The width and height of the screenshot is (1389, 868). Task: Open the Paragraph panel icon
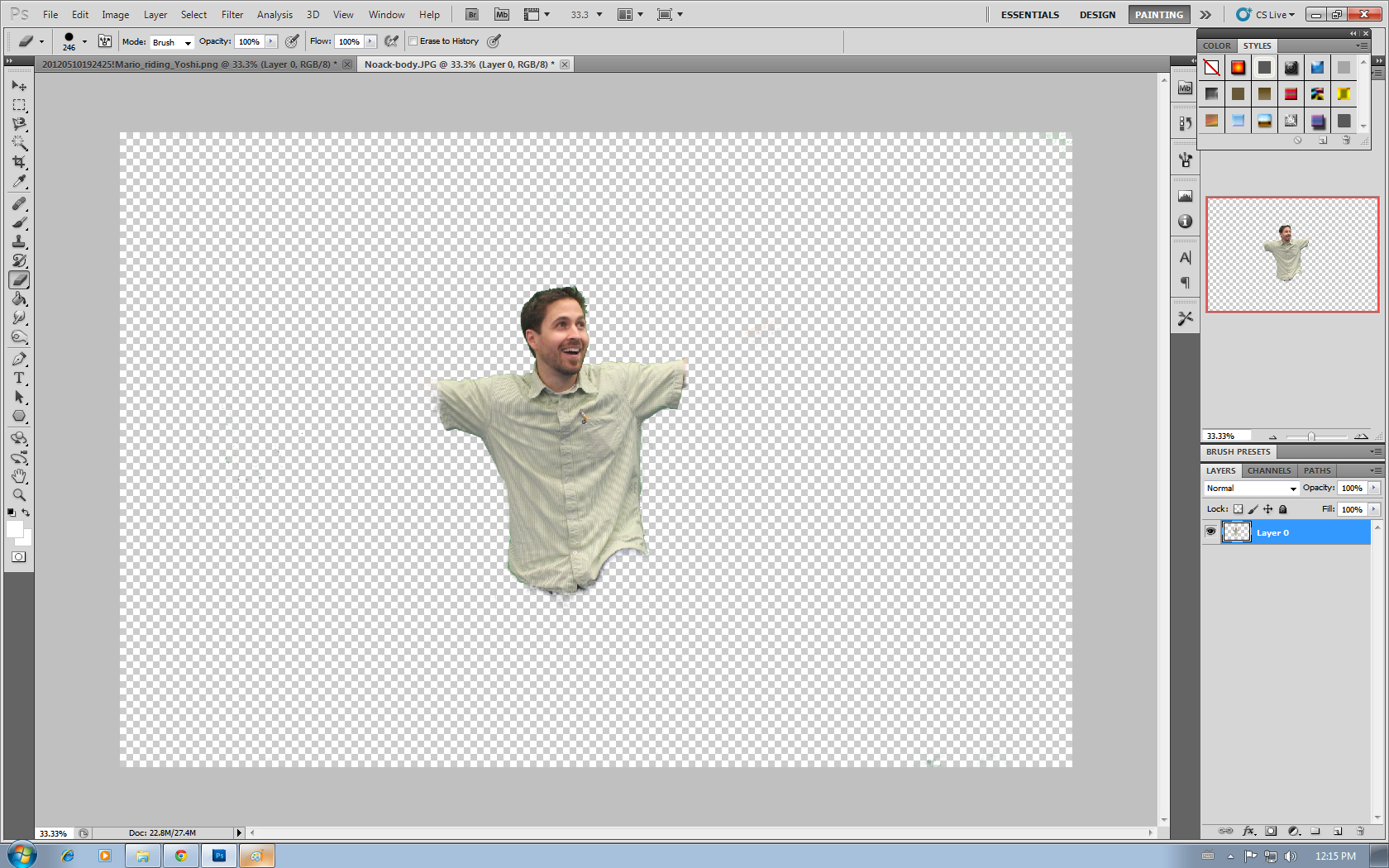pos(1185,283)
